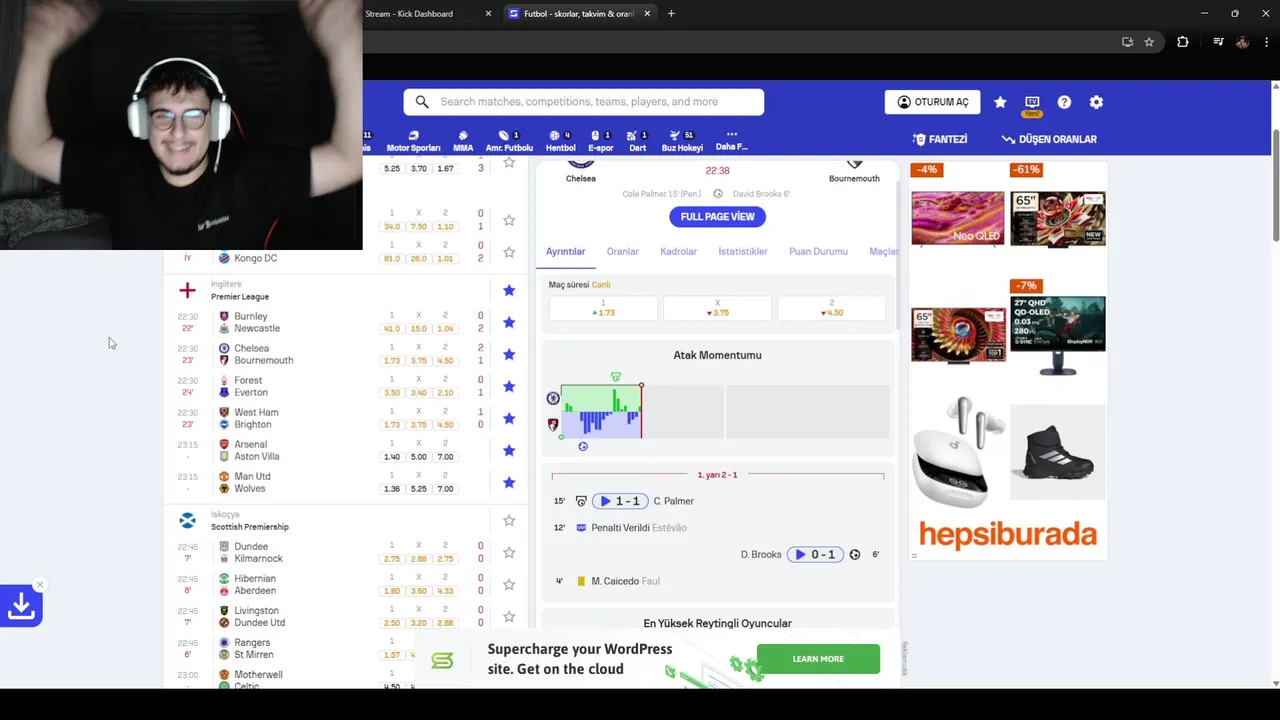Screen dimensions: 1280x720
Task: Unfavorite the Burnley vs Newcastle match
Action: [509, 322]
